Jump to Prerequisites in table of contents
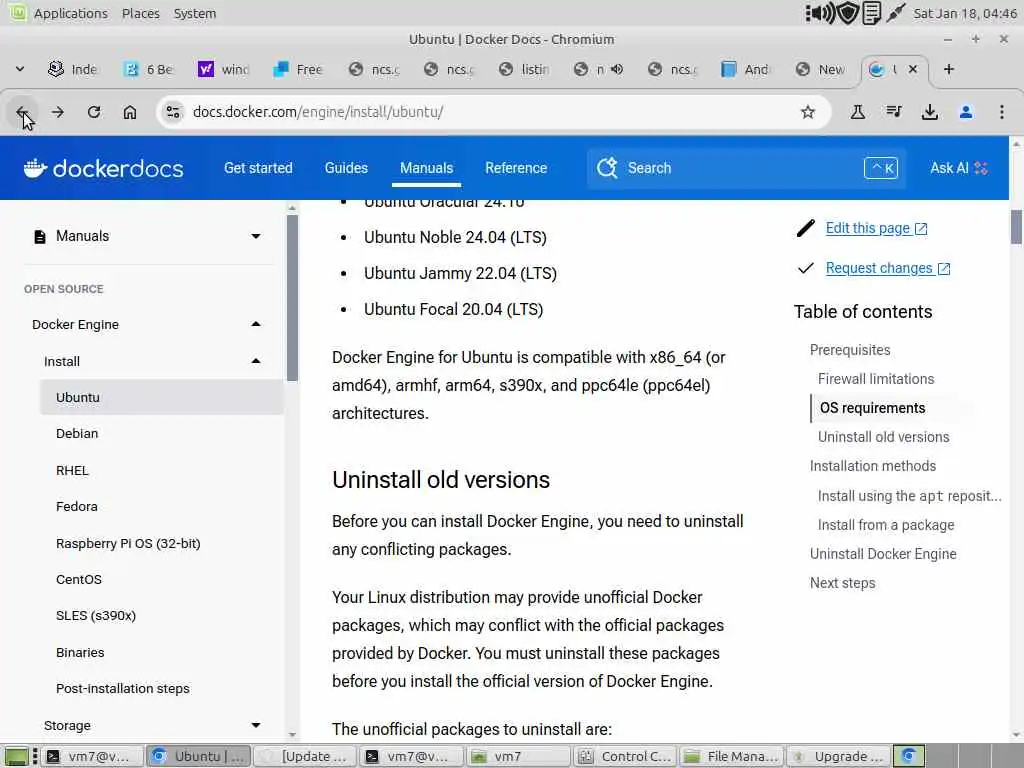Viewport: 1024px width, 768px height. tap(850, 350)
